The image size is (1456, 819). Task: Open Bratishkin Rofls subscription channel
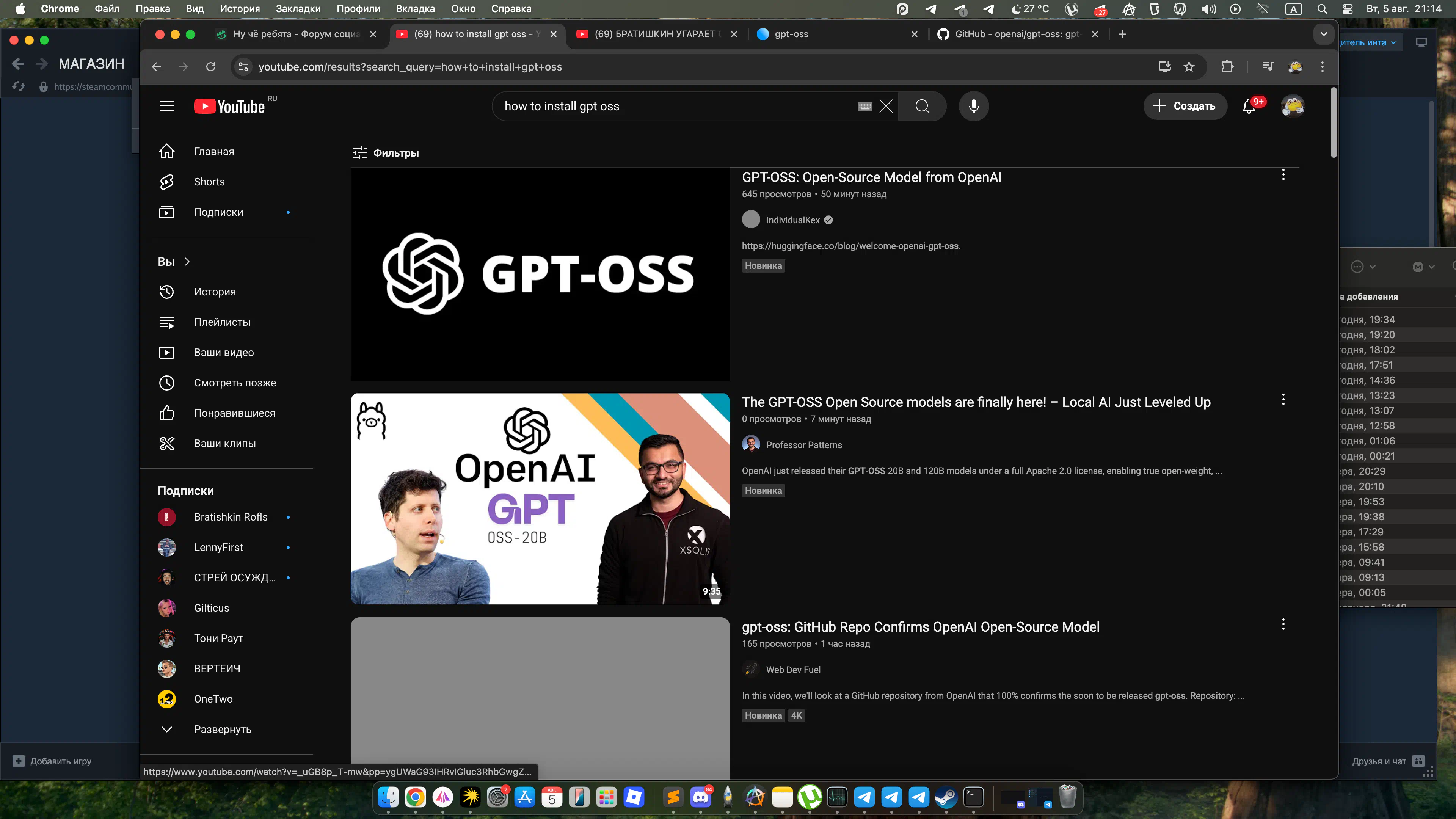230,517
